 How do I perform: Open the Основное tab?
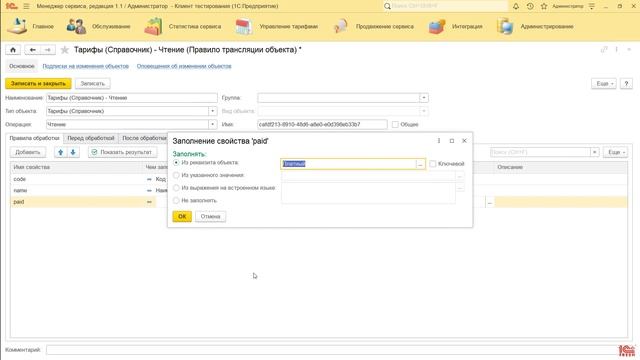(22, 66)
